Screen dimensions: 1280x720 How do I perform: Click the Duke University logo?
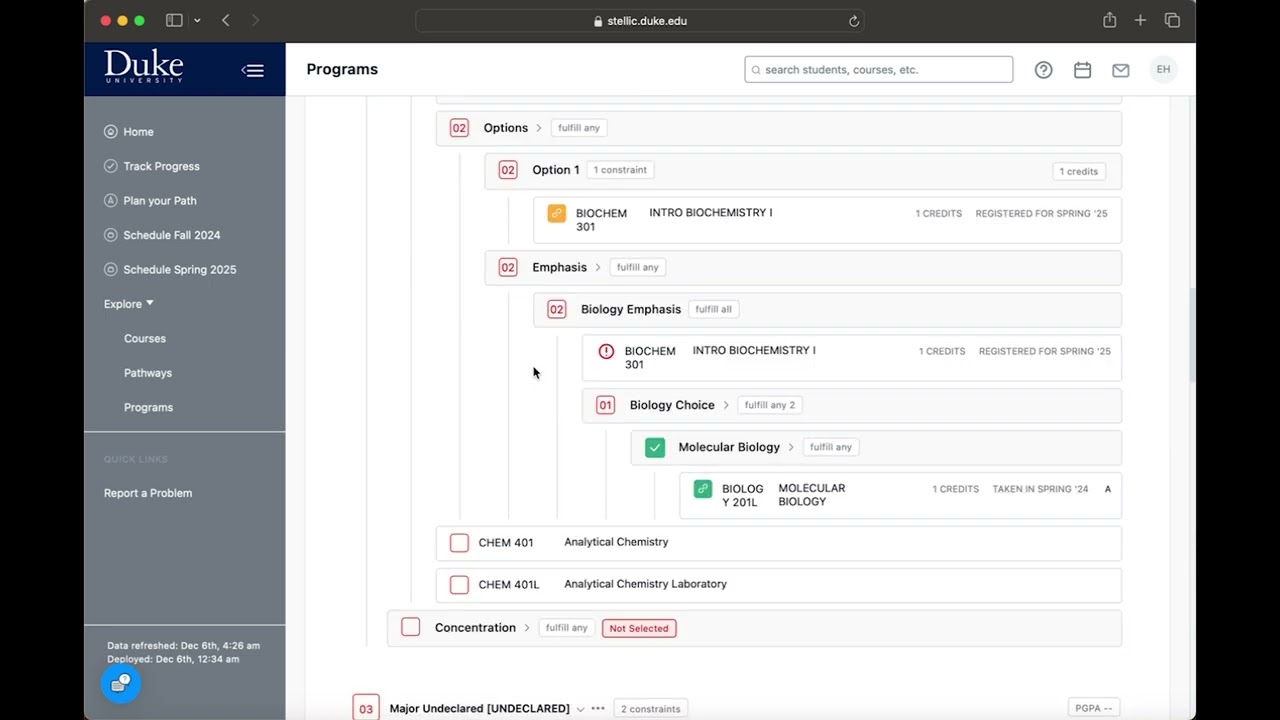pos(144,67)
